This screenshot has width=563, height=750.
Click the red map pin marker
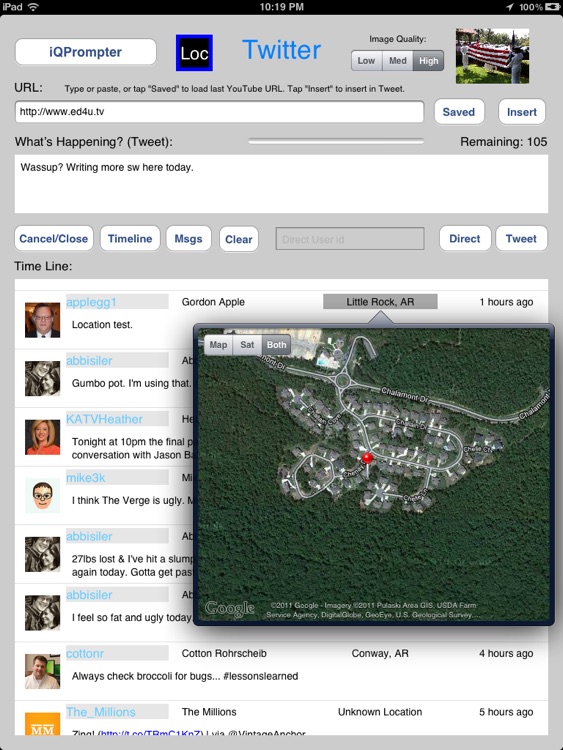(367, 458)
